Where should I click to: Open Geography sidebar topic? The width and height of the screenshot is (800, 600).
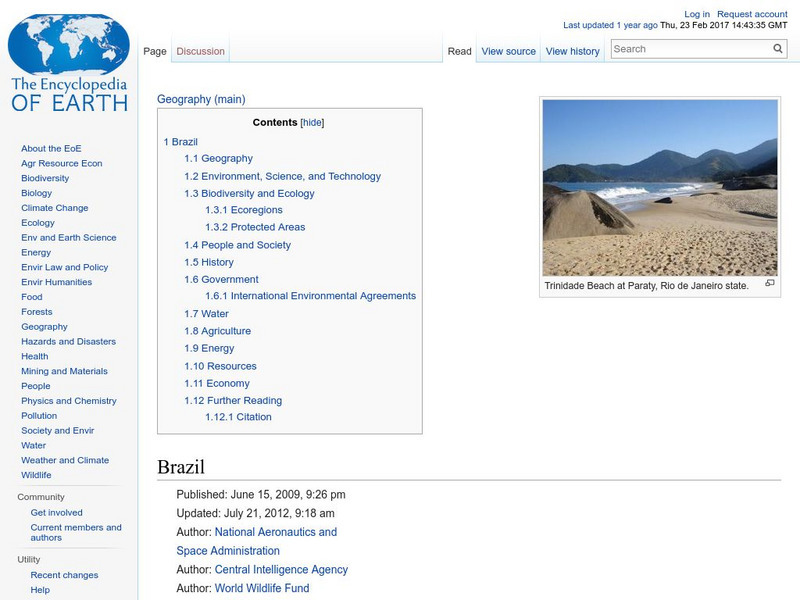click(44, 326)
